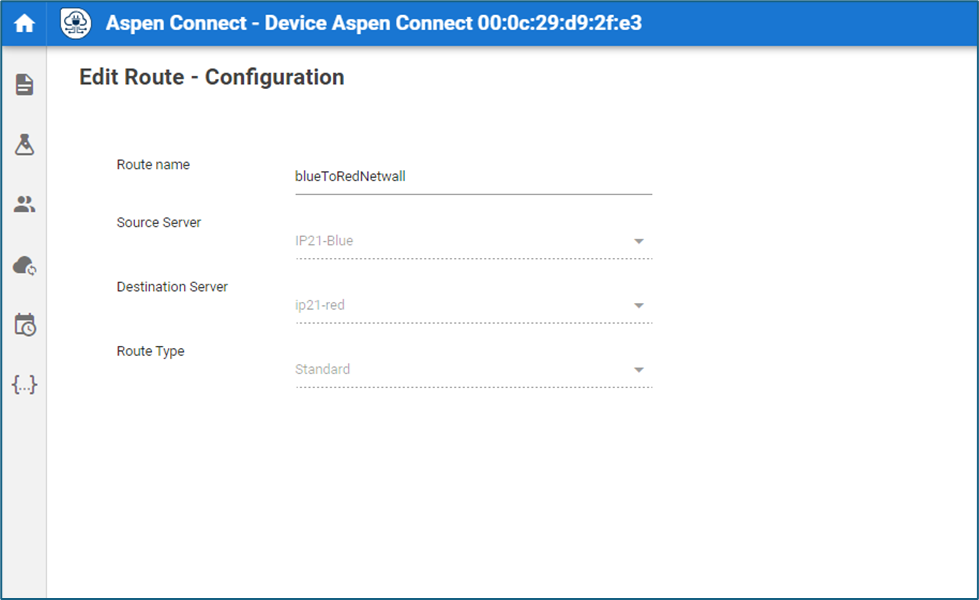Click the blueToRedNetwall route name field
The height and width of the screenshot is (600, 979).
(473, 177)
